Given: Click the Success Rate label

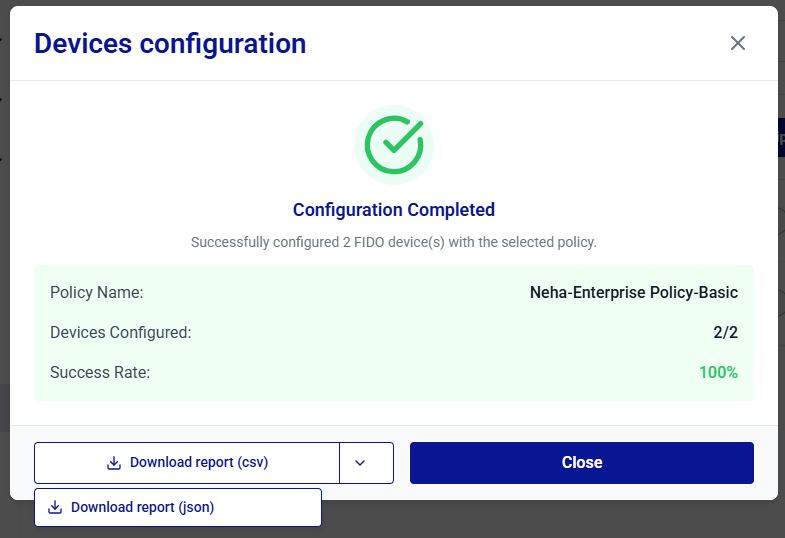Looking at the screenshot, I should (100, 372).
